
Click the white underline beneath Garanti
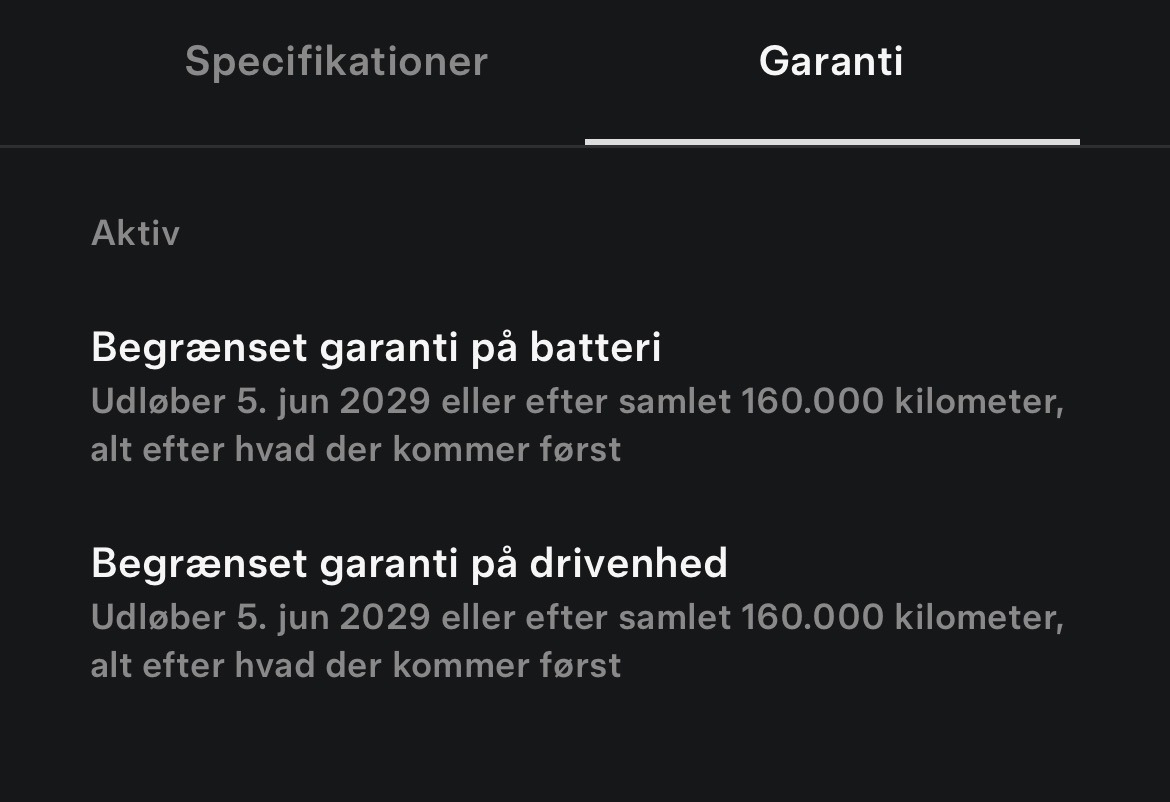[832, 142]
